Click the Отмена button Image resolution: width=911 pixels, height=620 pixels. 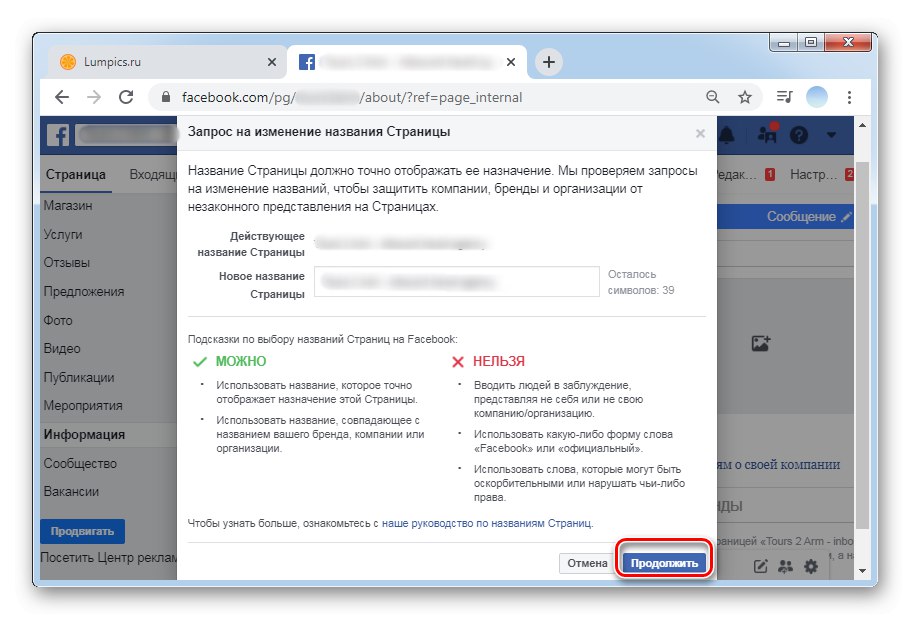(x=587, y=563)
